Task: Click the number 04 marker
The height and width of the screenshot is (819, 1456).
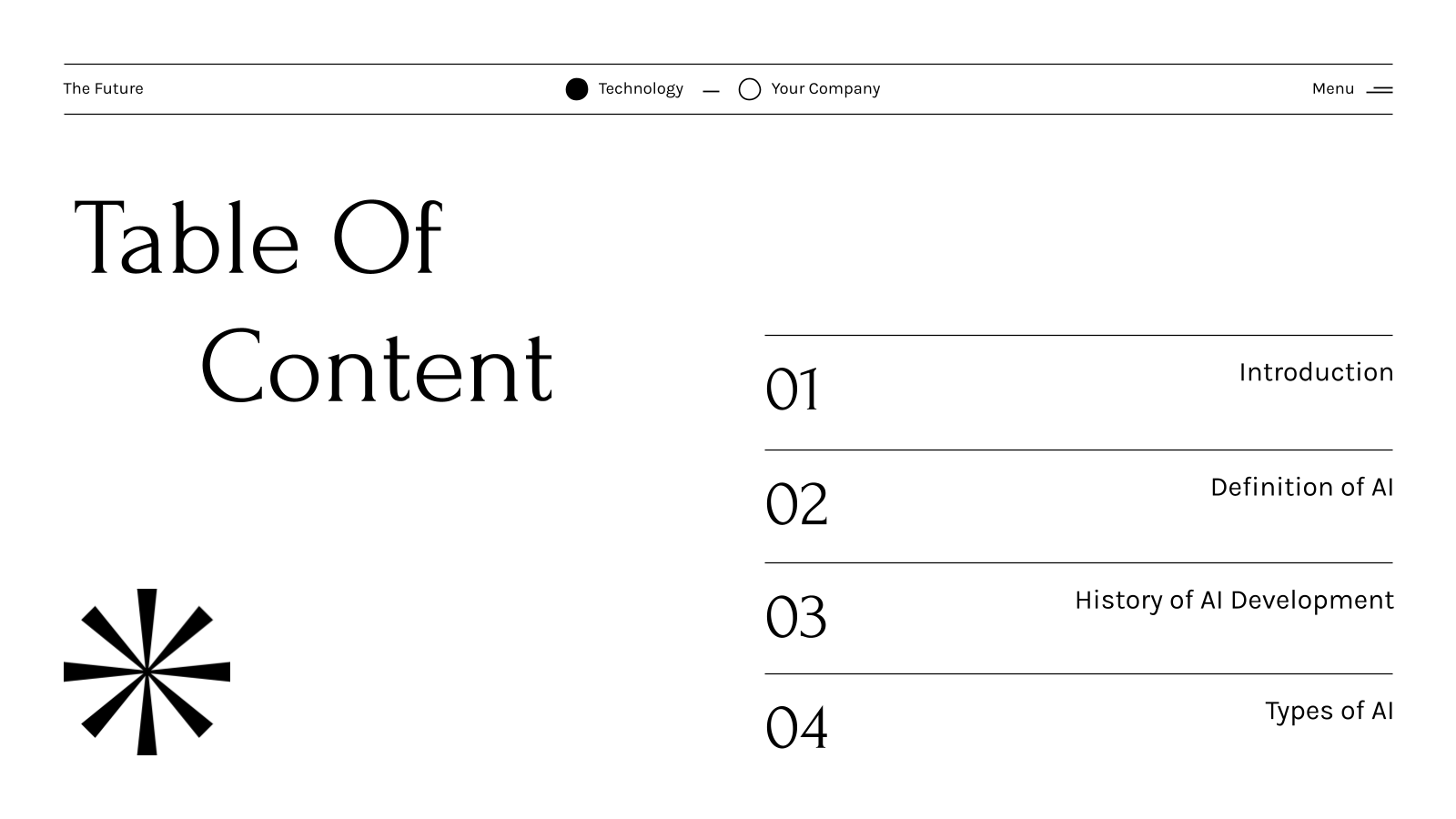Action: click(796, 728)
